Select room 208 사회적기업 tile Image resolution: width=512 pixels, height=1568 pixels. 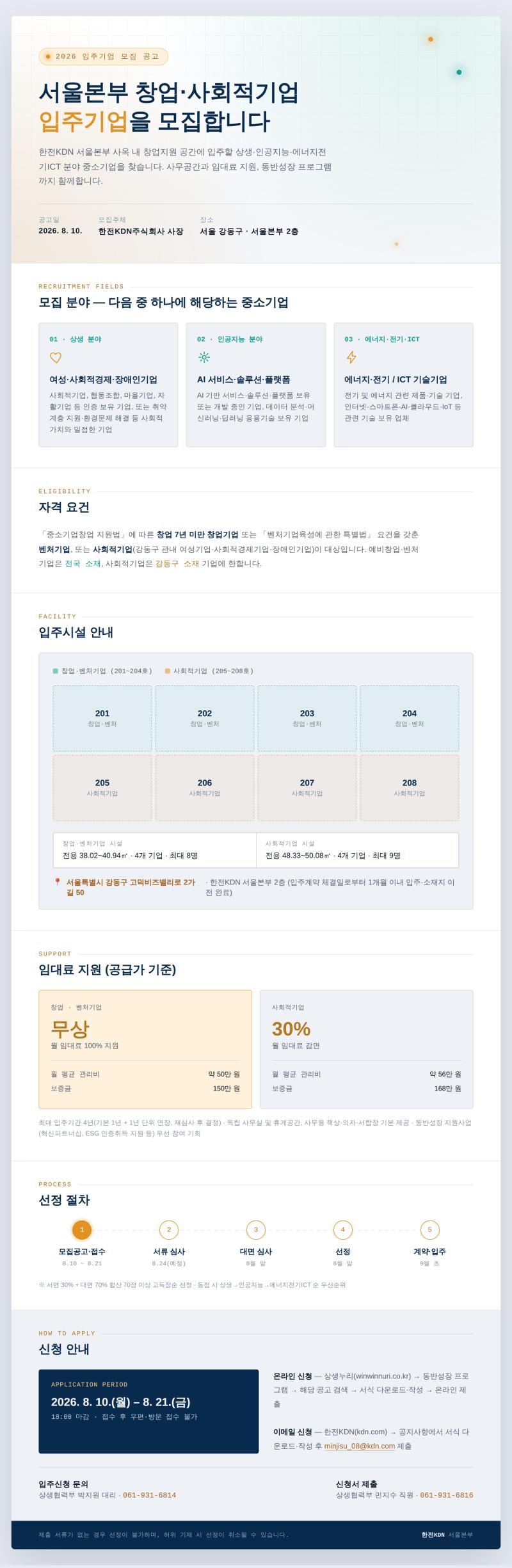(410, 788)
